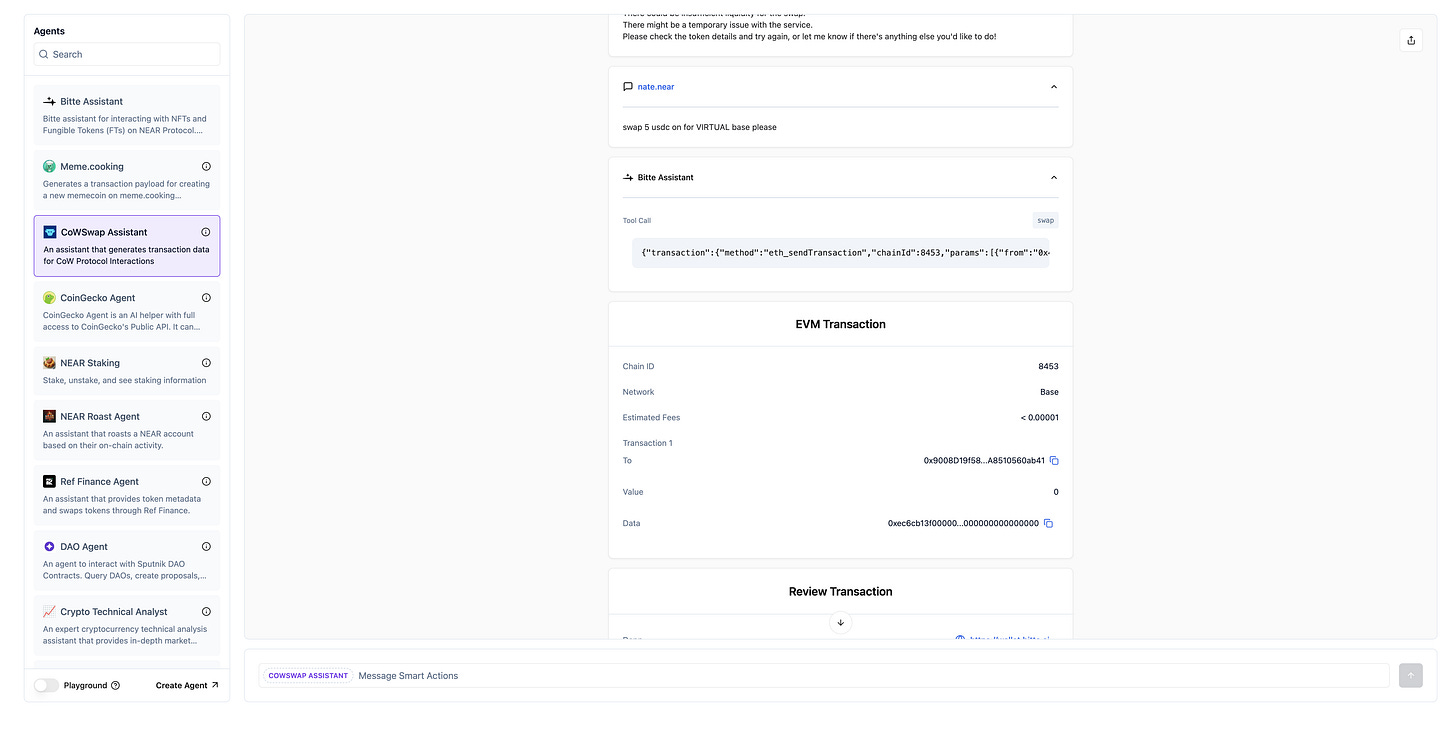The image size is (1456, 736).
Task: Click the Meme.cooking avatar icon
Action: coord(49,167)
